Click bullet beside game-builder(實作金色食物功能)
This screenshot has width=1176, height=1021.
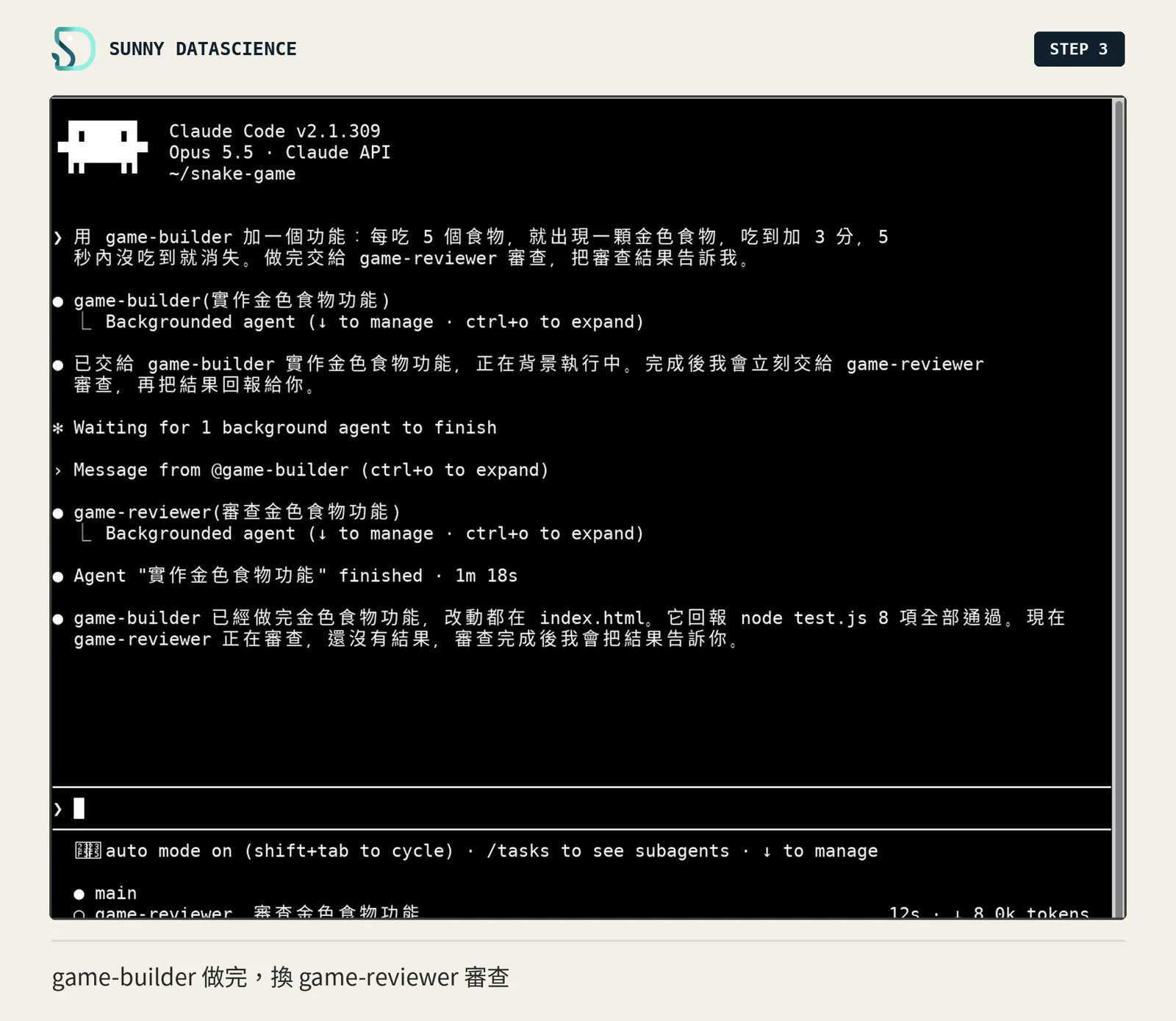58,301
